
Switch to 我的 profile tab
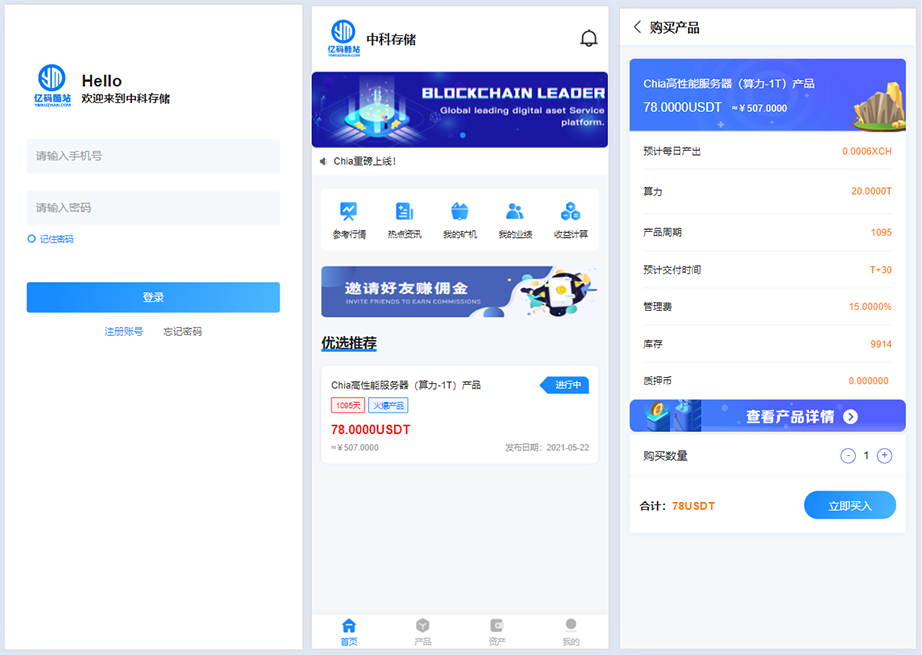tap(571, 632)
